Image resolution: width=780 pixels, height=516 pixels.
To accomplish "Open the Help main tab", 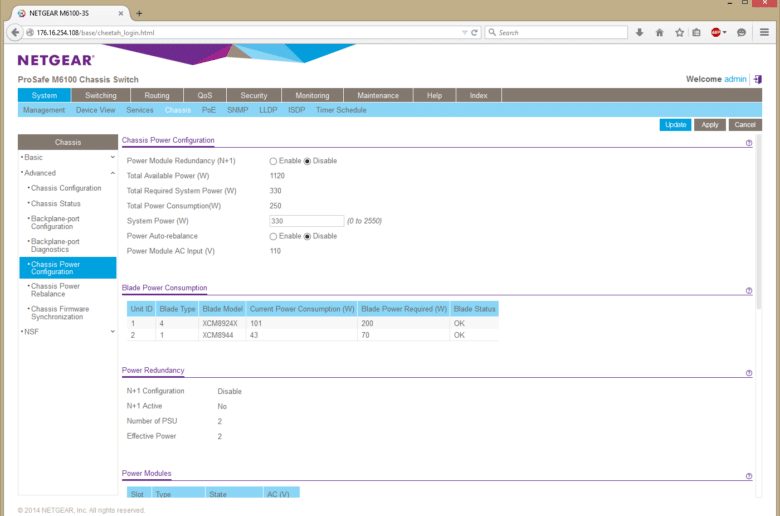I will click(434, 95).
